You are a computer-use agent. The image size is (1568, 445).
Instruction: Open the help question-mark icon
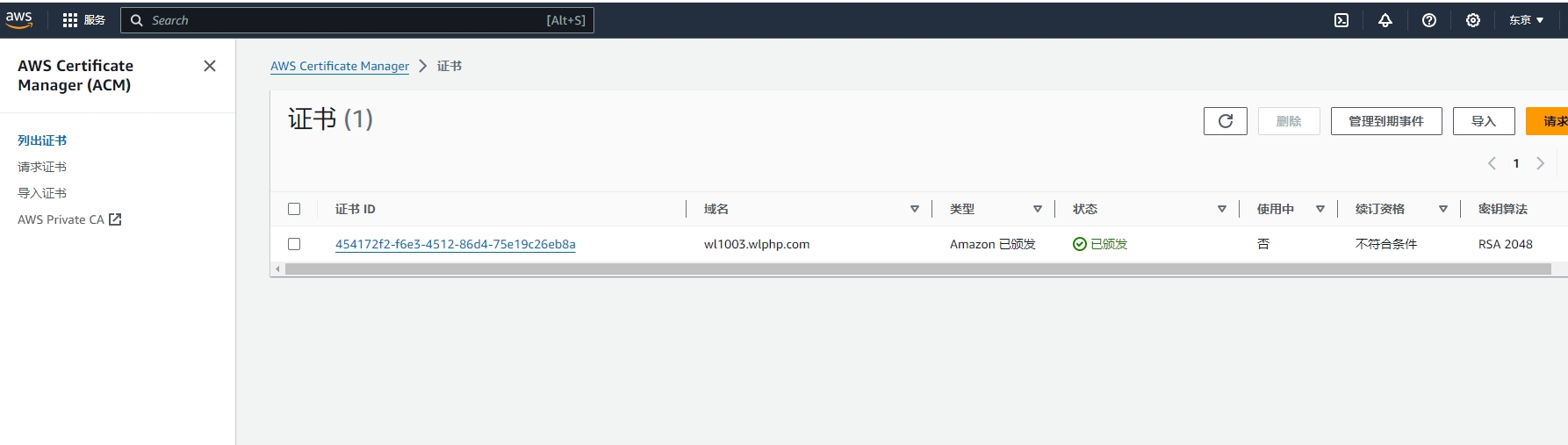click(x=1429, y=20)
